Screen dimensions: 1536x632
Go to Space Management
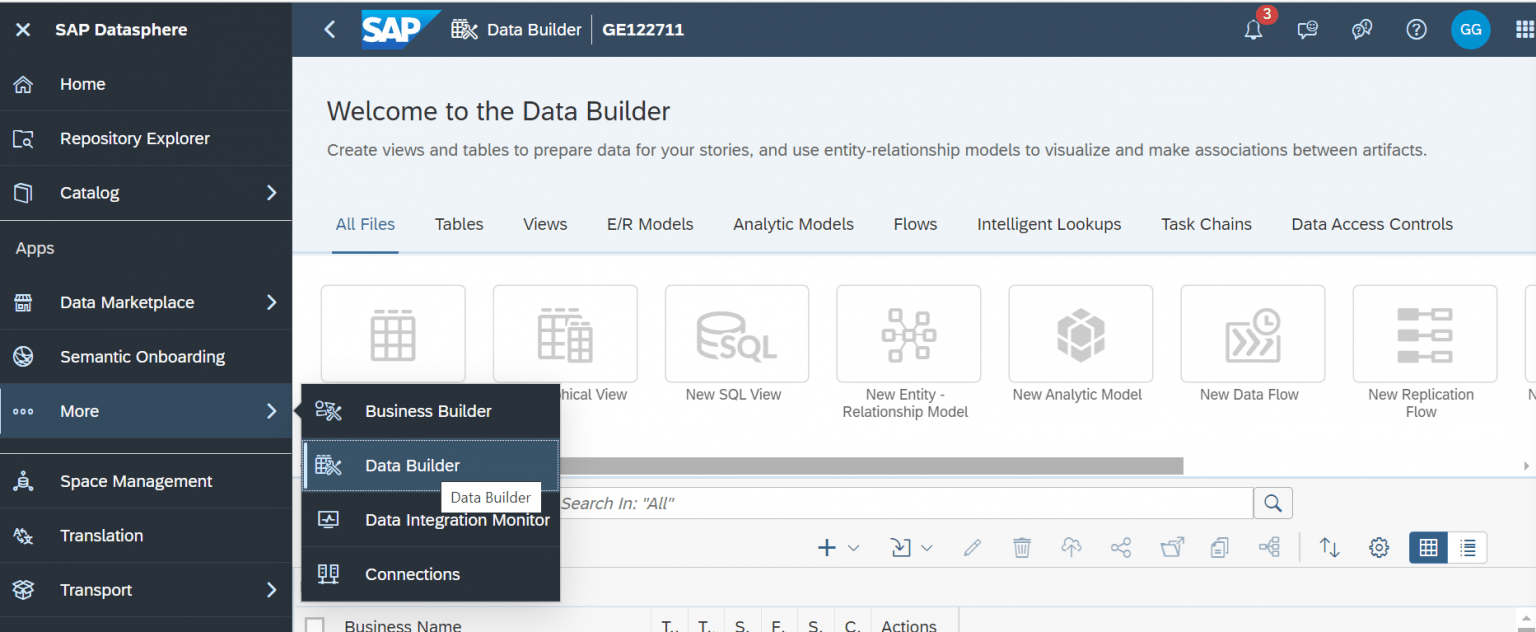click(136, 481)
